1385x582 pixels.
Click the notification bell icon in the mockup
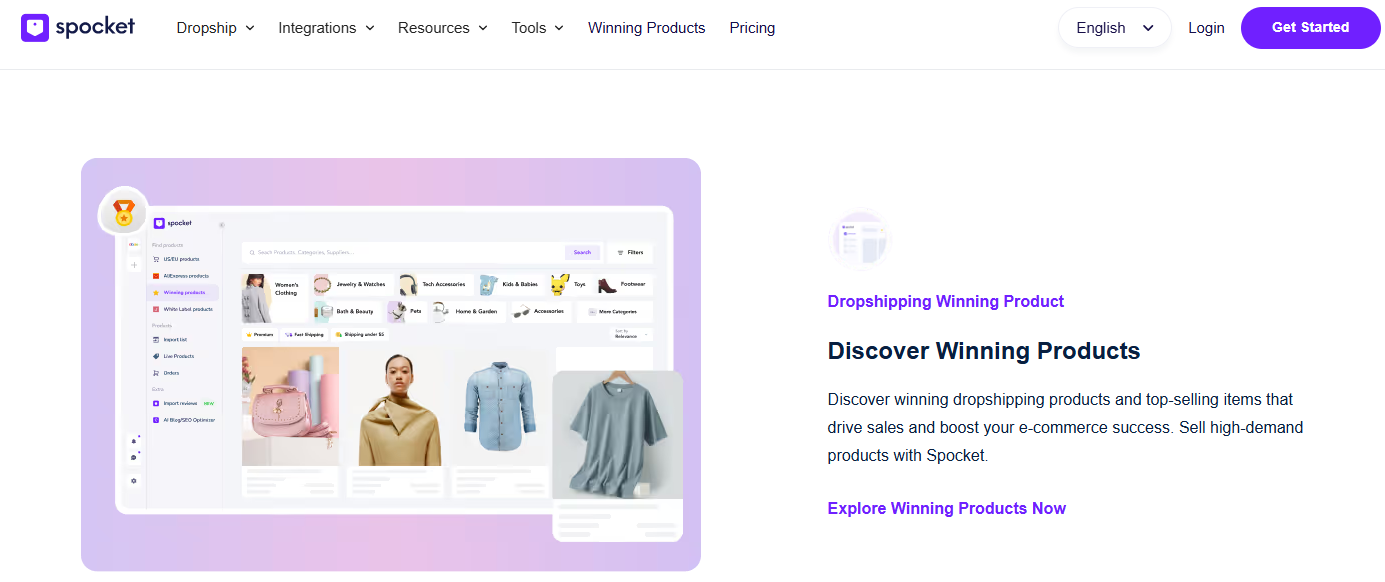134,441
